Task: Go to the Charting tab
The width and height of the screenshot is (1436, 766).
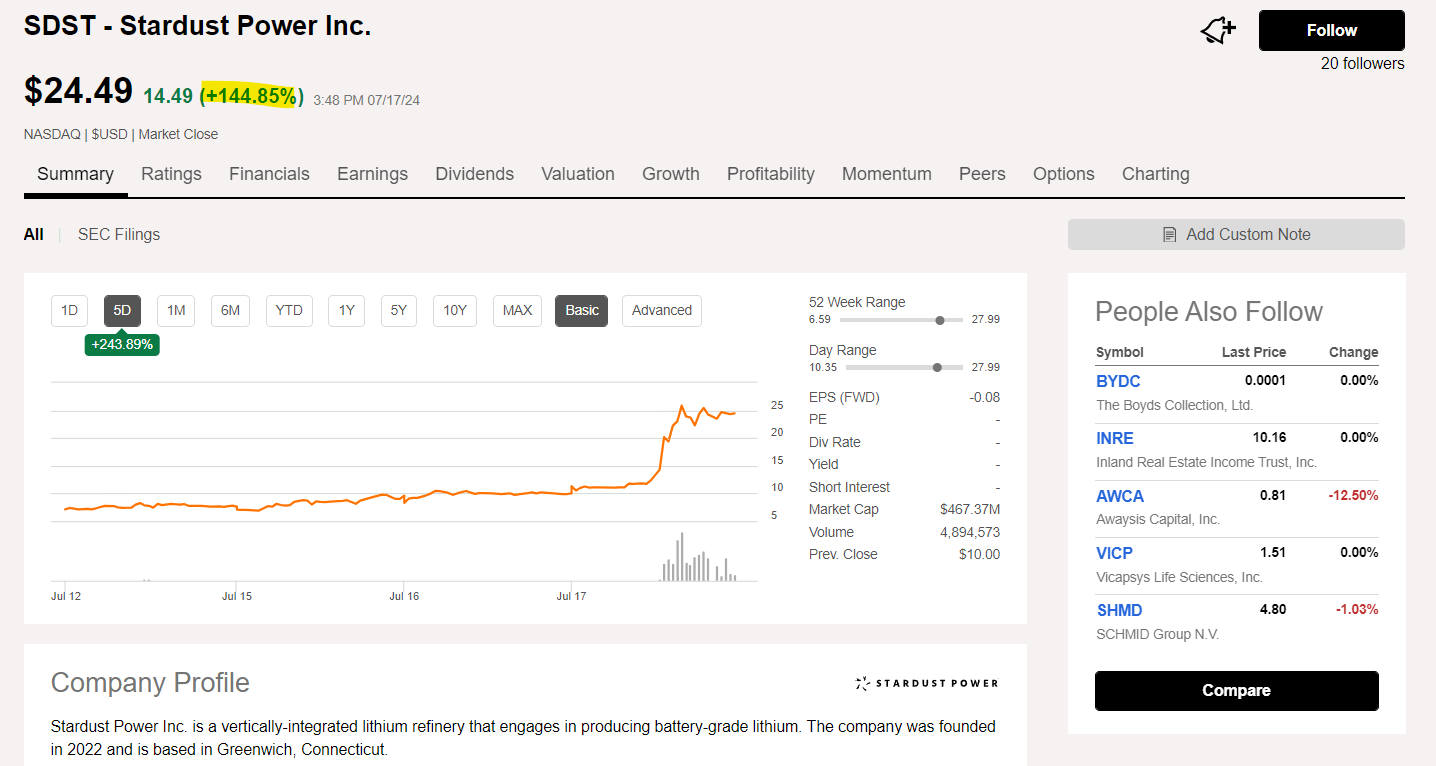Action: (x=1155, y=174)
